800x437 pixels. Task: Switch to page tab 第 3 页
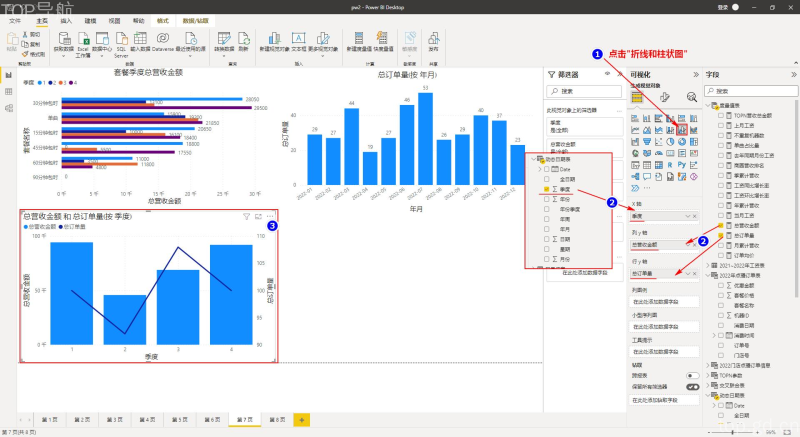(x=115, y=420)
